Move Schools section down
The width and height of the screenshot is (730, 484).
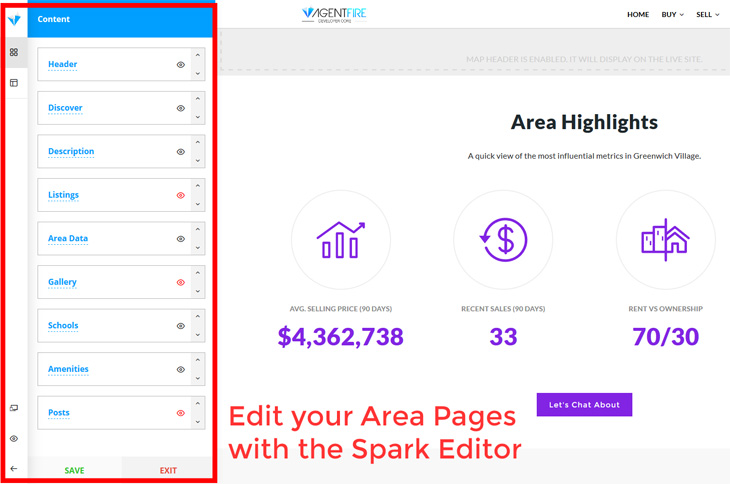tap(198, 334)
